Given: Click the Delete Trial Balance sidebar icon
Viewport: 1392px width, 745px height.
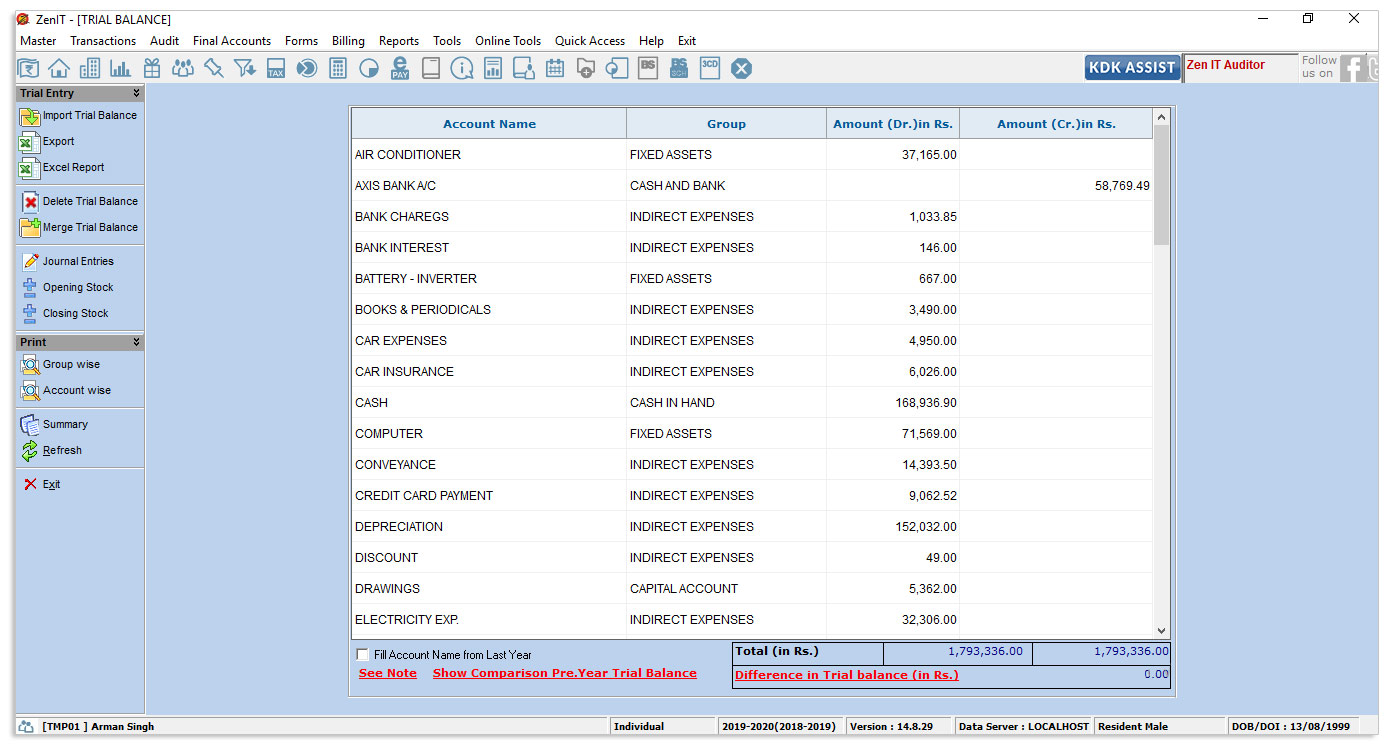Looking at the screenshot, I should point(29,202).
